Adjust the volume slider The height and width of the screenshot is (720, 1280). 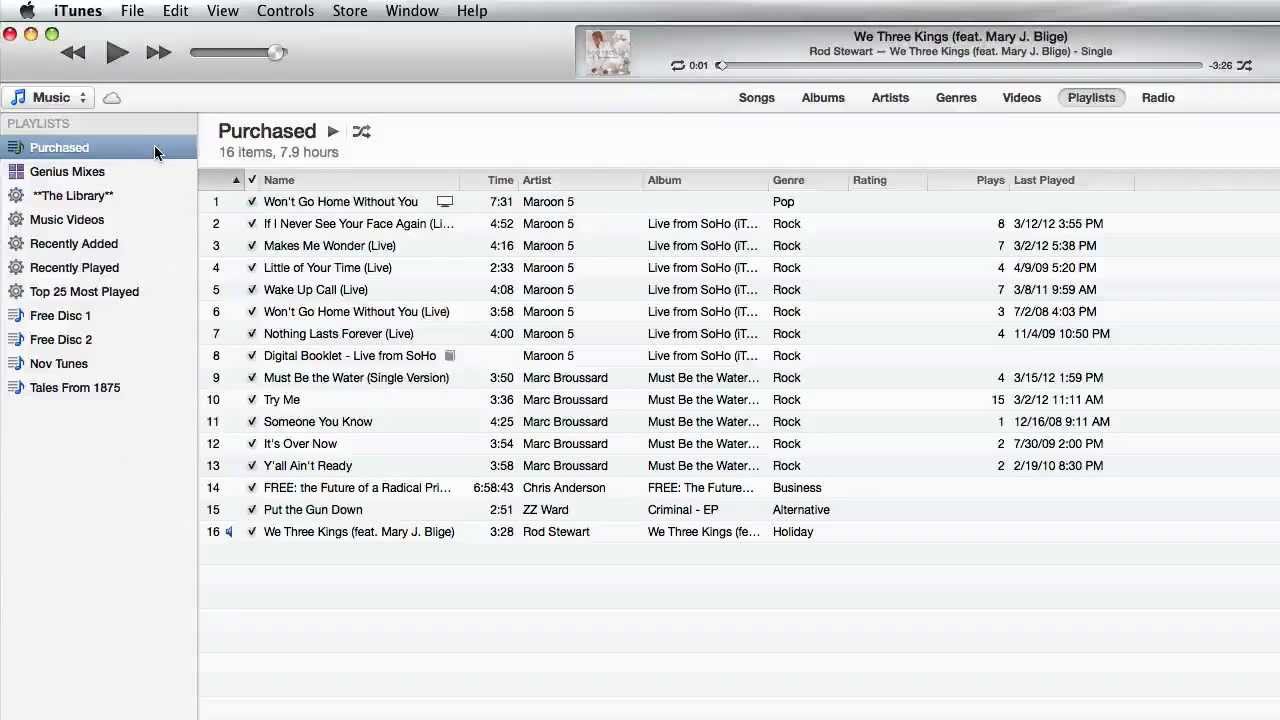click(238, 53)
